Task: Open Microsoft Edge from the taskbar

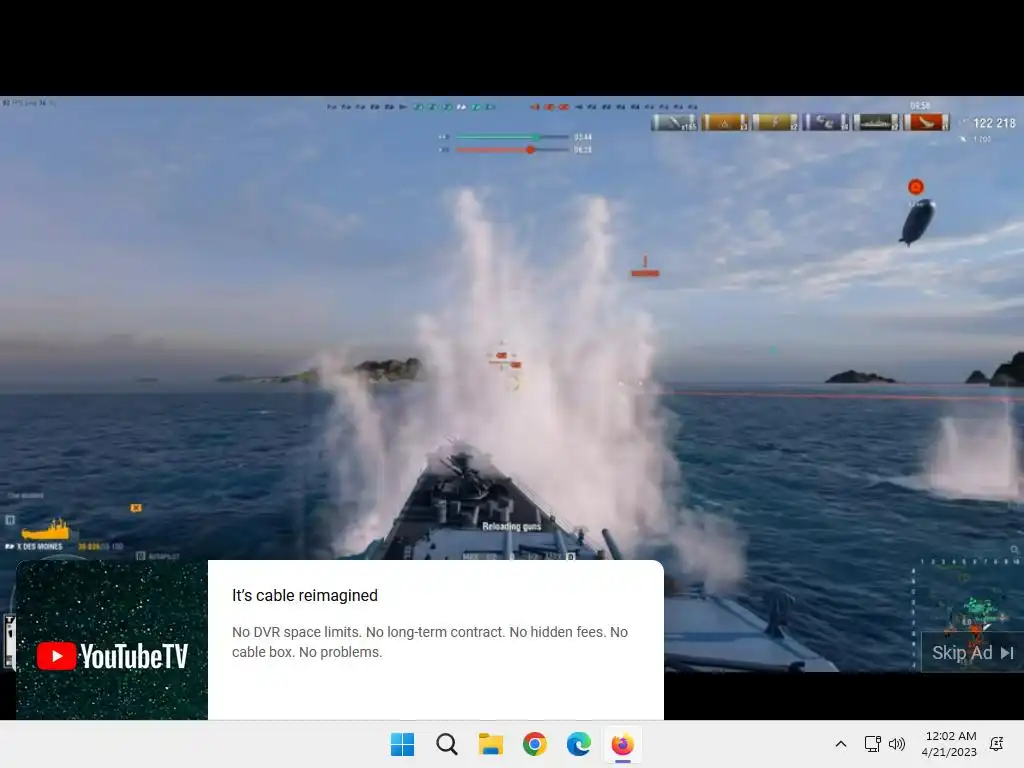Action: tap(579, 744)
